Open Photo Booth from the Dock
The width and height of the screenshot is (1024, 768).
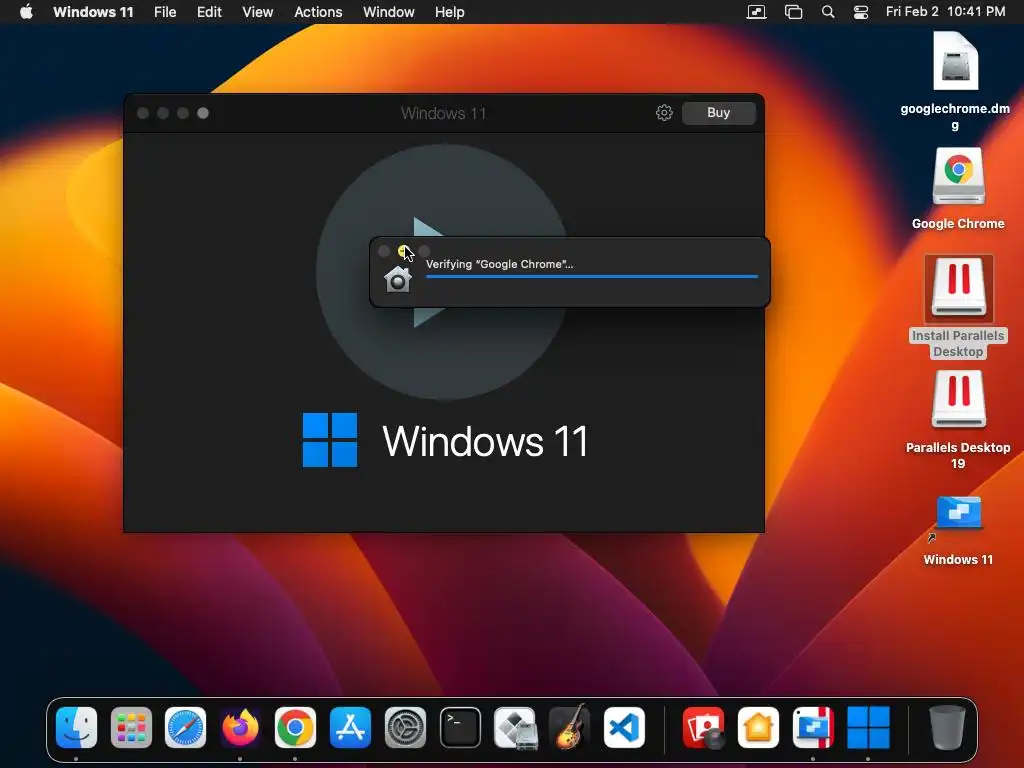pyautogui.click(x=703, y=728)
